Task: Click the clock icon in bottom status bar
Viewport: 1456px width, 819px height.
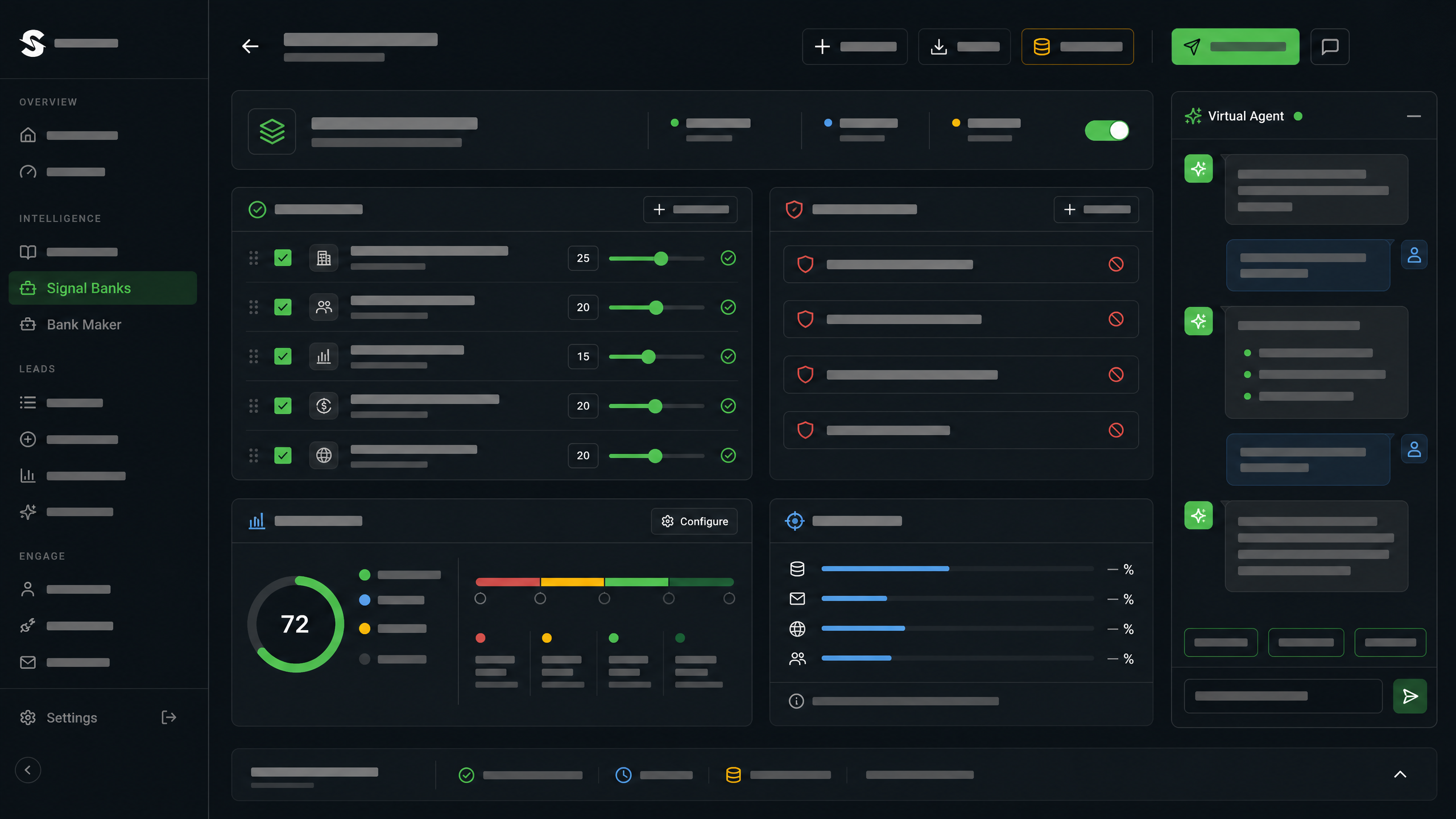Action: [x=623, y=775]
